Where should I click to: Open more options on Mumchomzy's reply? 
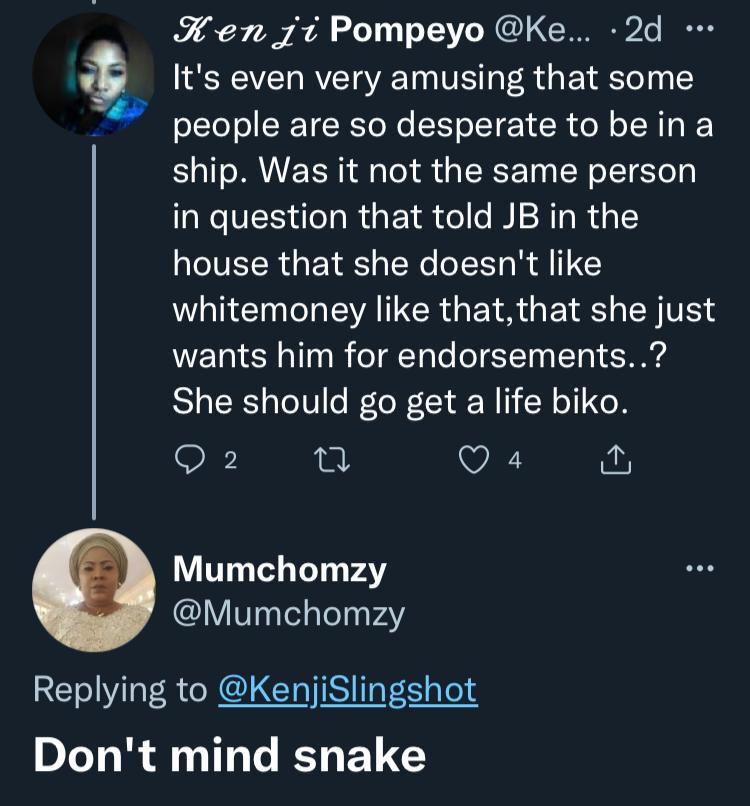point(700,568)
